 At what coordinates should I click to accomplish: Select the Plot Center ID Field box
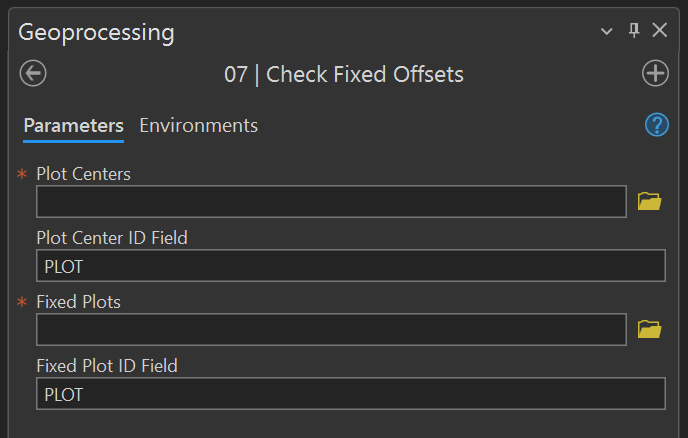click(350, 266)
